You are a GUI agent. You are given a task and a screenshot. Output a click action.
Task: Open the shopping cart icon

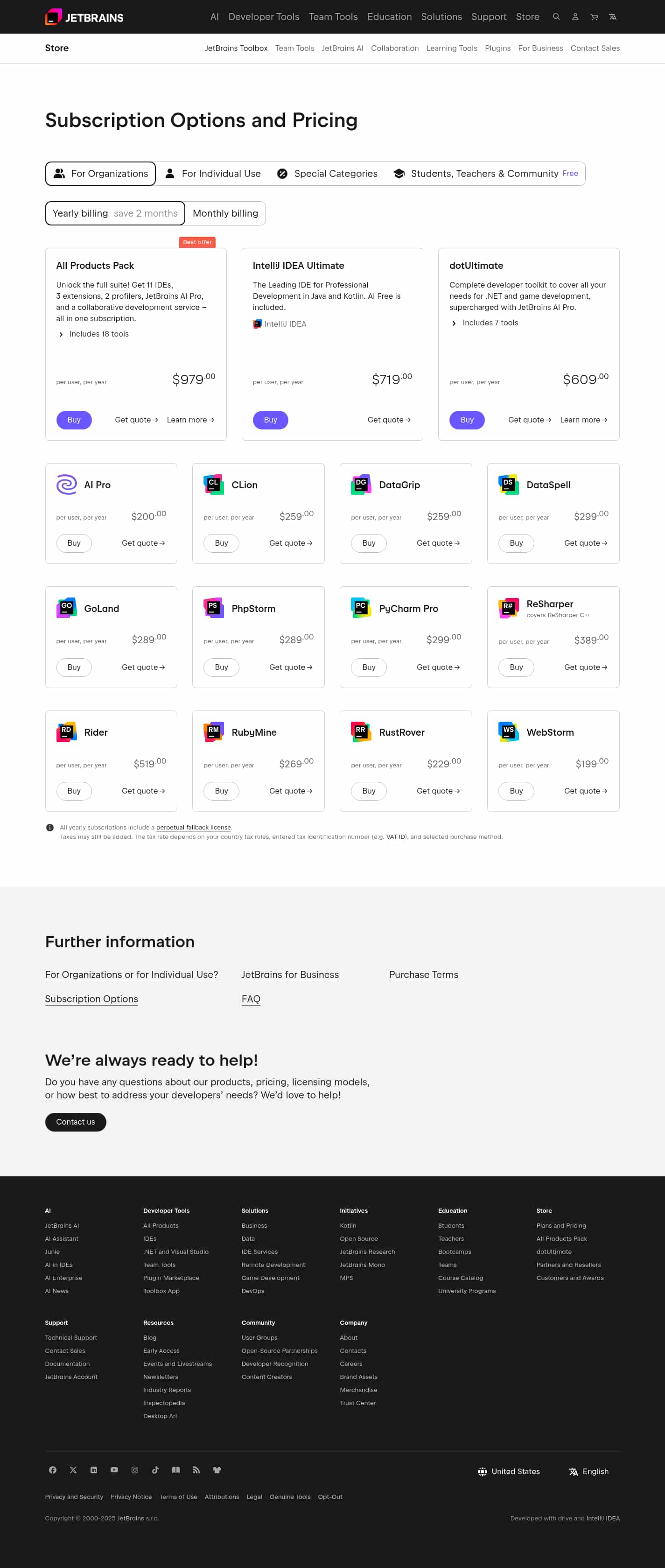click(x=594, y=17)
